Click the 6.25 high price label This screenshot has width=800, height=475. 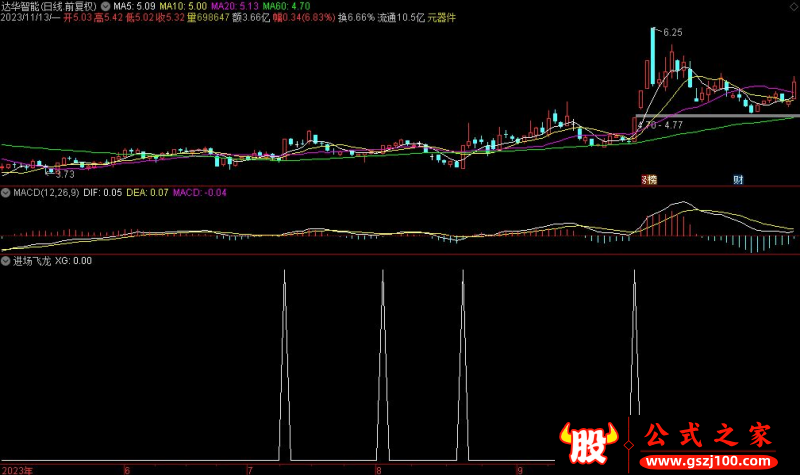pyautogui.click(x=672, y=33)
